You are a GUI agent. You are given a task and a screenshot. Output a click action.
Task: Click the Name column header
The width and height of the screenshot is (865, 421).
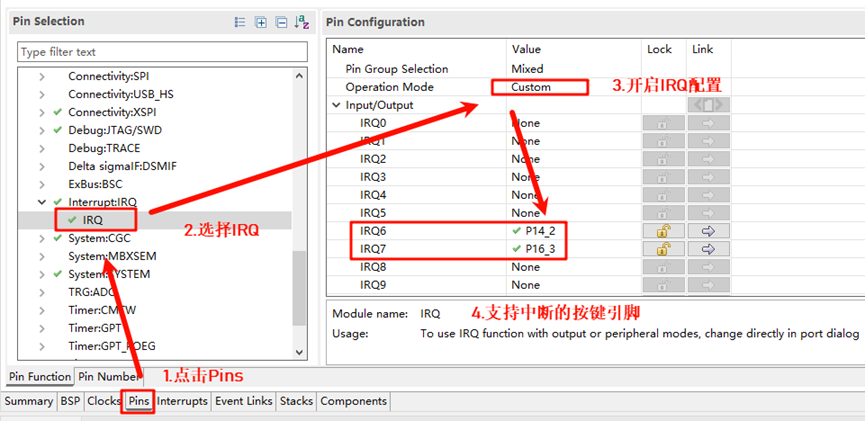(x=348, y=49)
